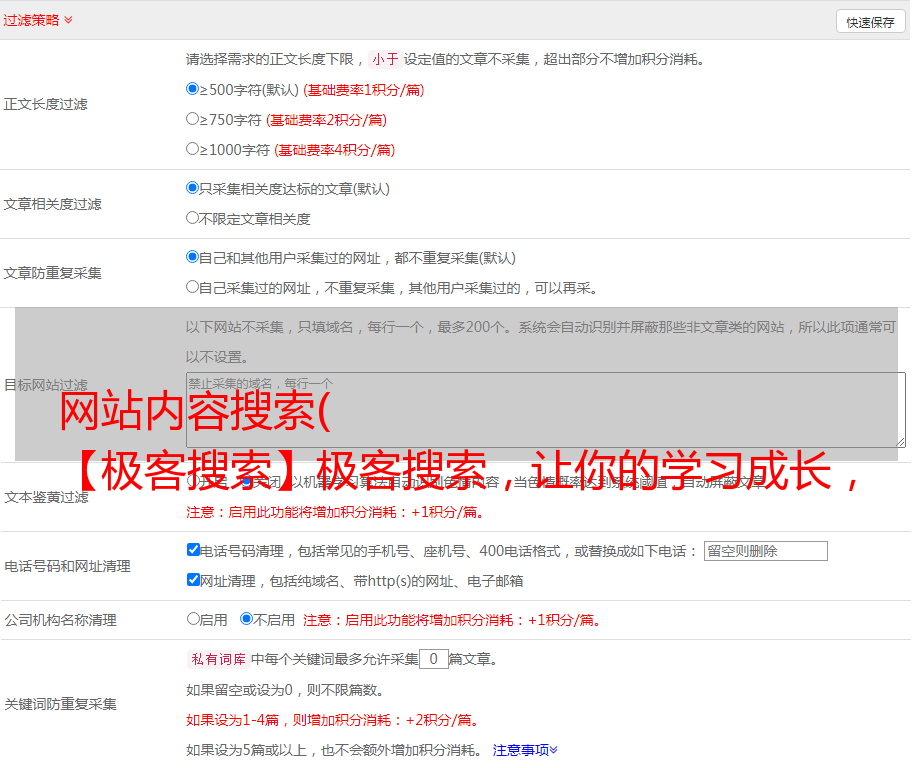Viewport: 912px width, 768px height.
Task: Click the 文本鉴黄过滤 row label
Action: click(47, 497)
